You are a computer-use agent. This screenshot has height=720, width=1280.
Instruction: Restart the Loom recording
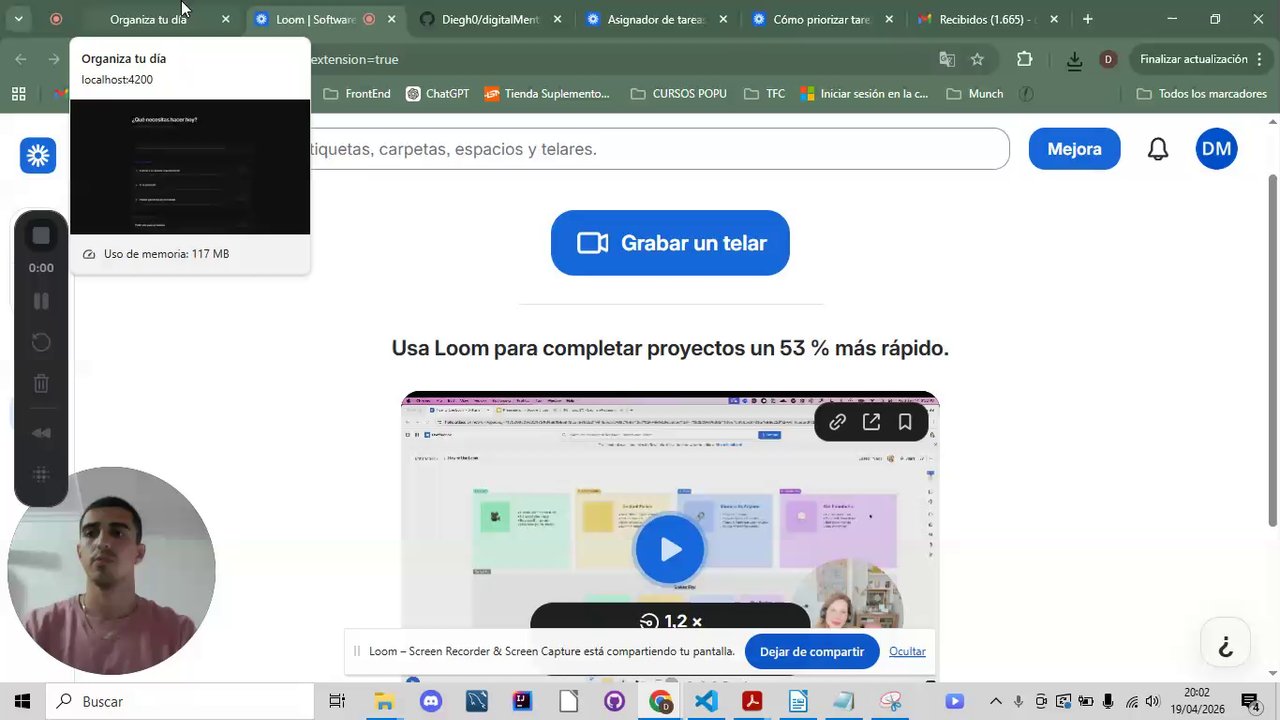coord(41,343)
